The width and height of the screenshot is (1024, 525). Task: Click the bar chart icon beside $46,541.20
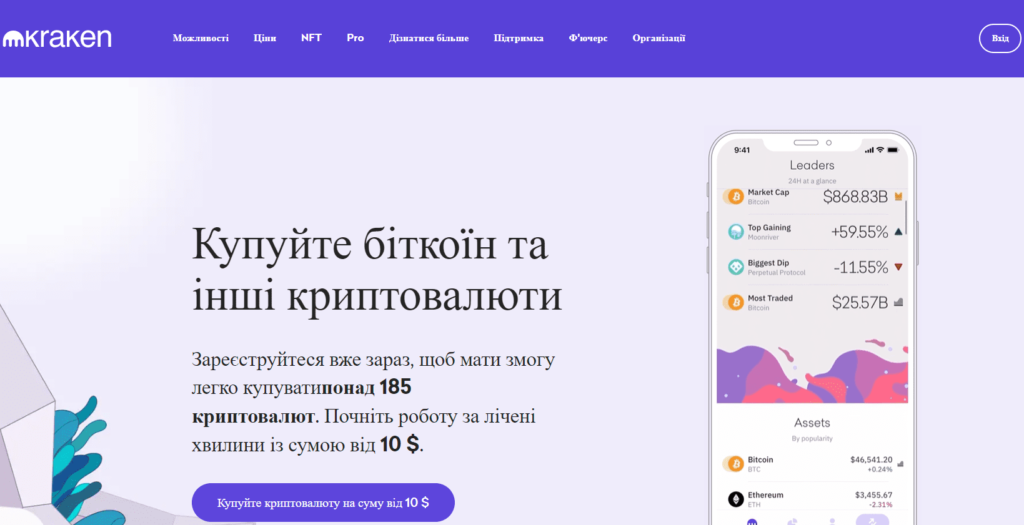pos(901,464)
